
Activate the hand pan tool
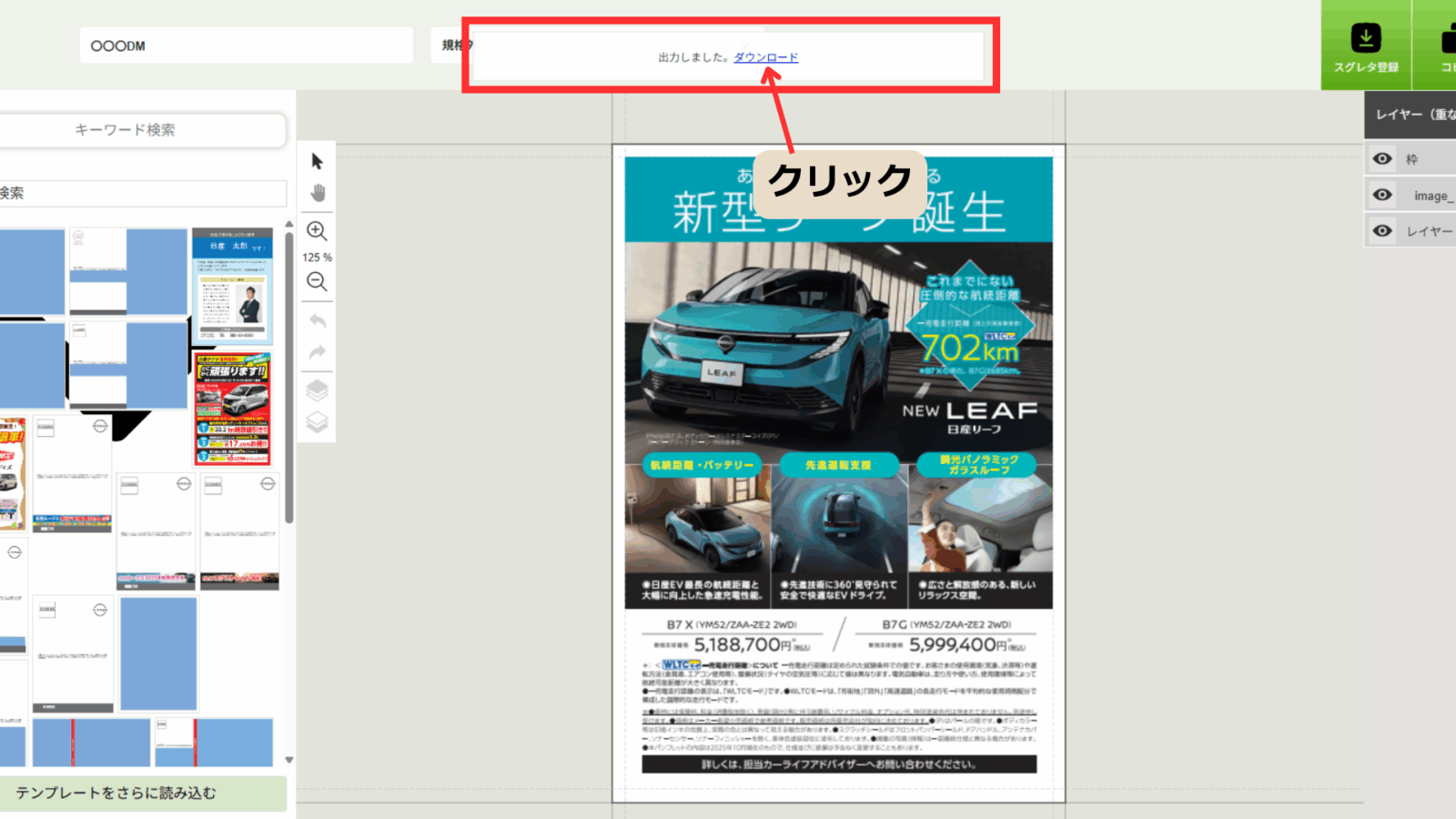(317, 193)
